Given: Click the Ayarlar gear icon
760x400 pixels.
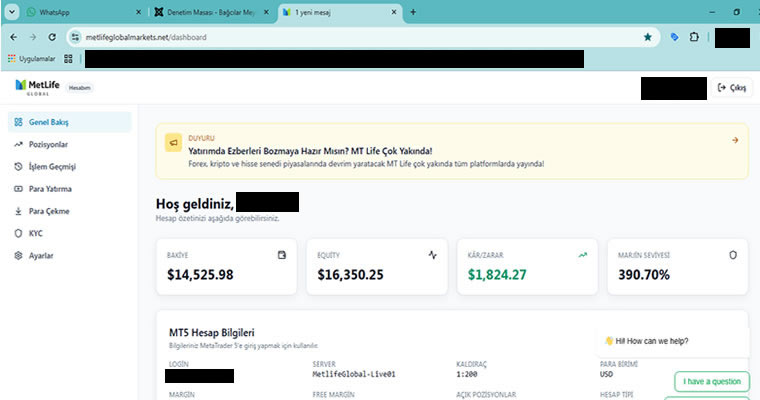Looking at the screenshot, I should click(x=18, y=256).
